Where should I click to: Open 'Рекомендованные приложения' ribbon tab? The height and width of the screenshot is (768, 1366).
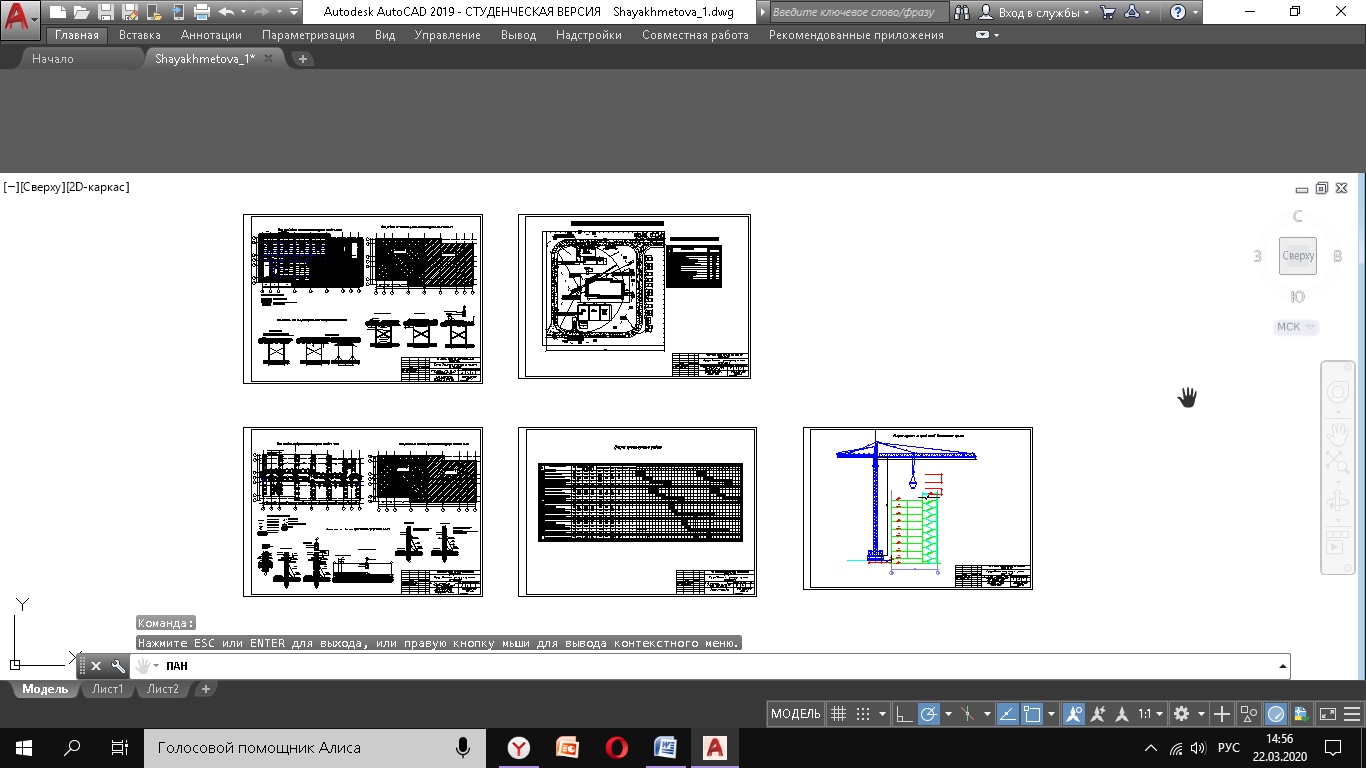click(x=856, y=35)
